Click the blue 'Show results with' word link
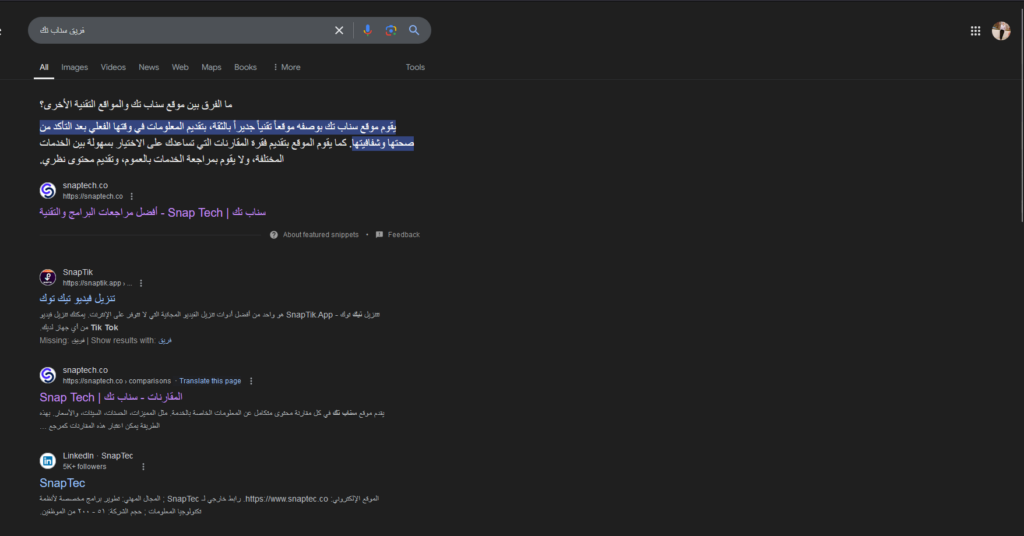Image resolution: width=1024 pixels, height=536 pixels. click(x=165, y=341)
